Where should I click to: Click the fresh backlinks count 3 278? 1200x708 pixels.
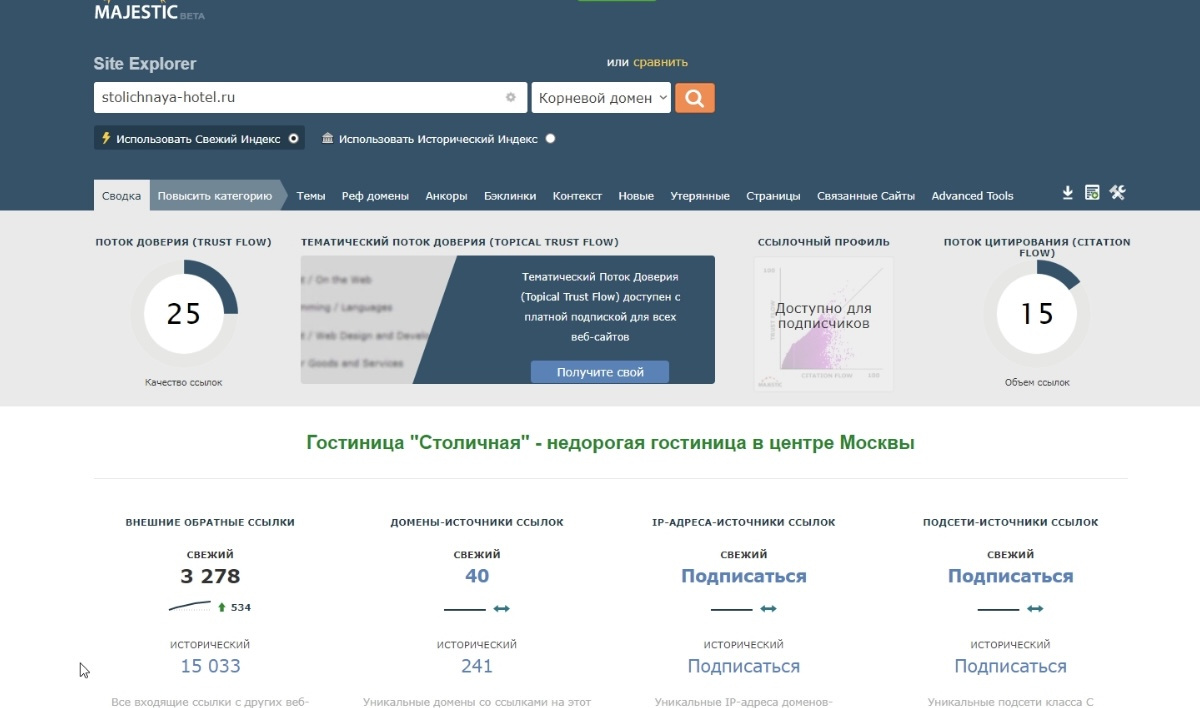[x=210, y=576]
